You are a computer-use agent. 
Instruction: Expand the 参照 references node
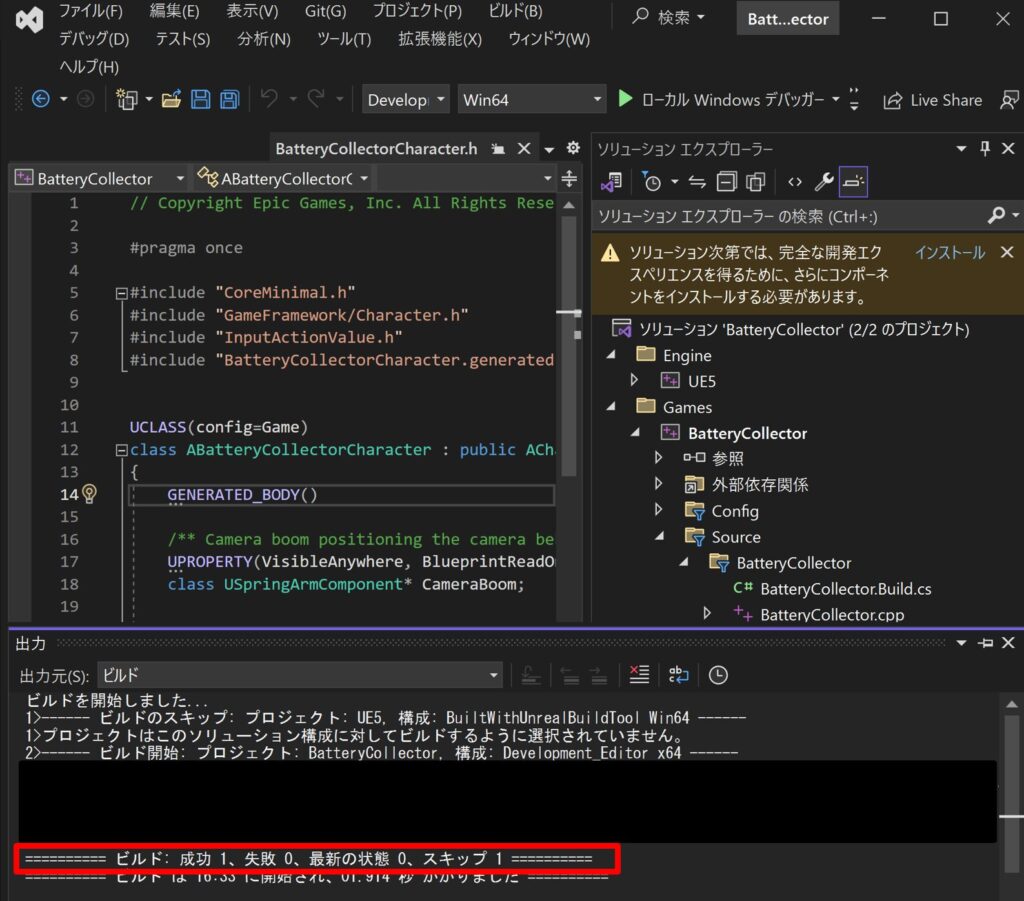pos(658,458)
